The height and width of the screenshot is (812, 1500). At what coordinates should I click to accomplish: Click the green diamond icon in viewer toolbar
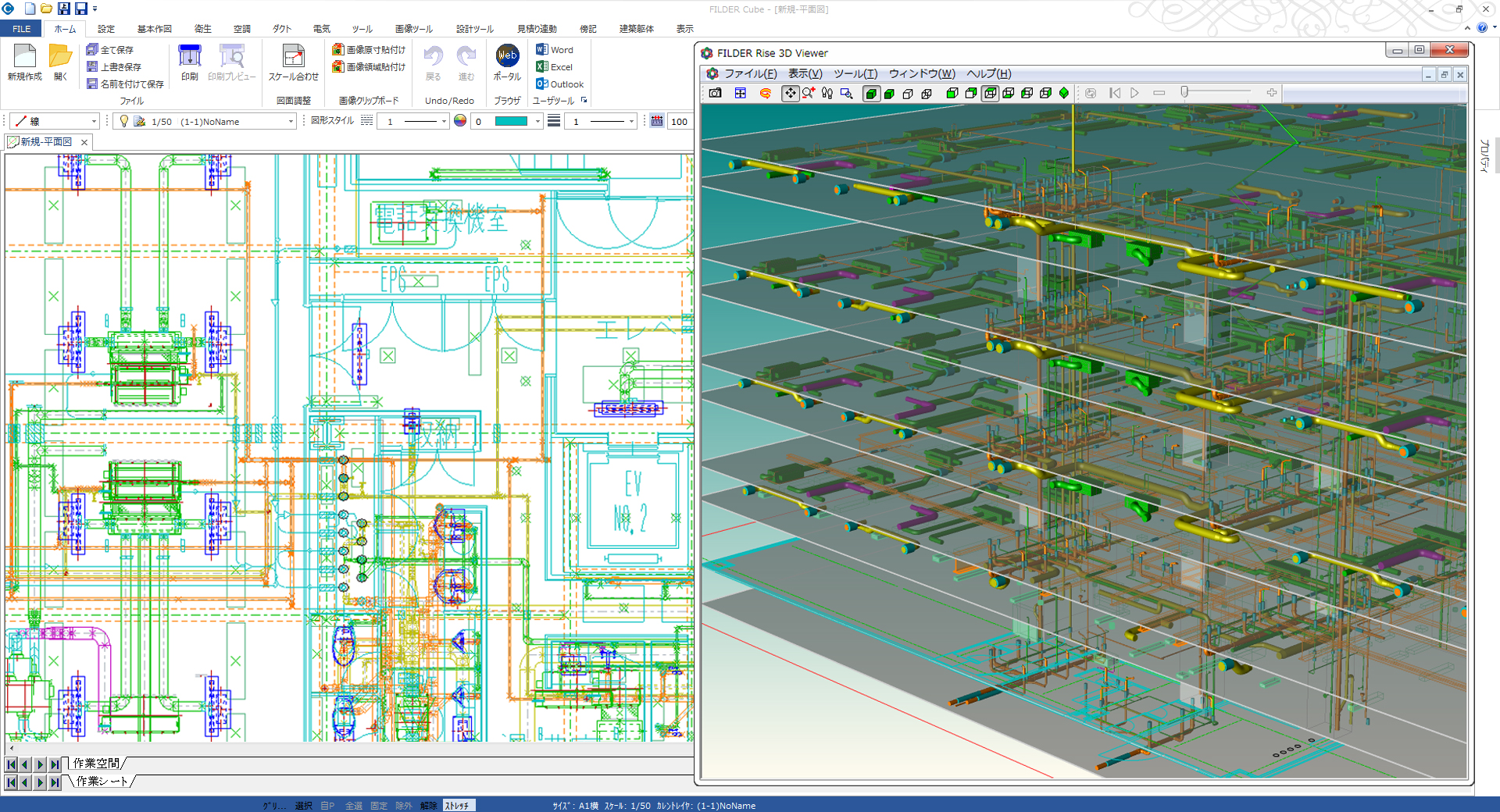pyautogui.click(x=1063, y=93)
